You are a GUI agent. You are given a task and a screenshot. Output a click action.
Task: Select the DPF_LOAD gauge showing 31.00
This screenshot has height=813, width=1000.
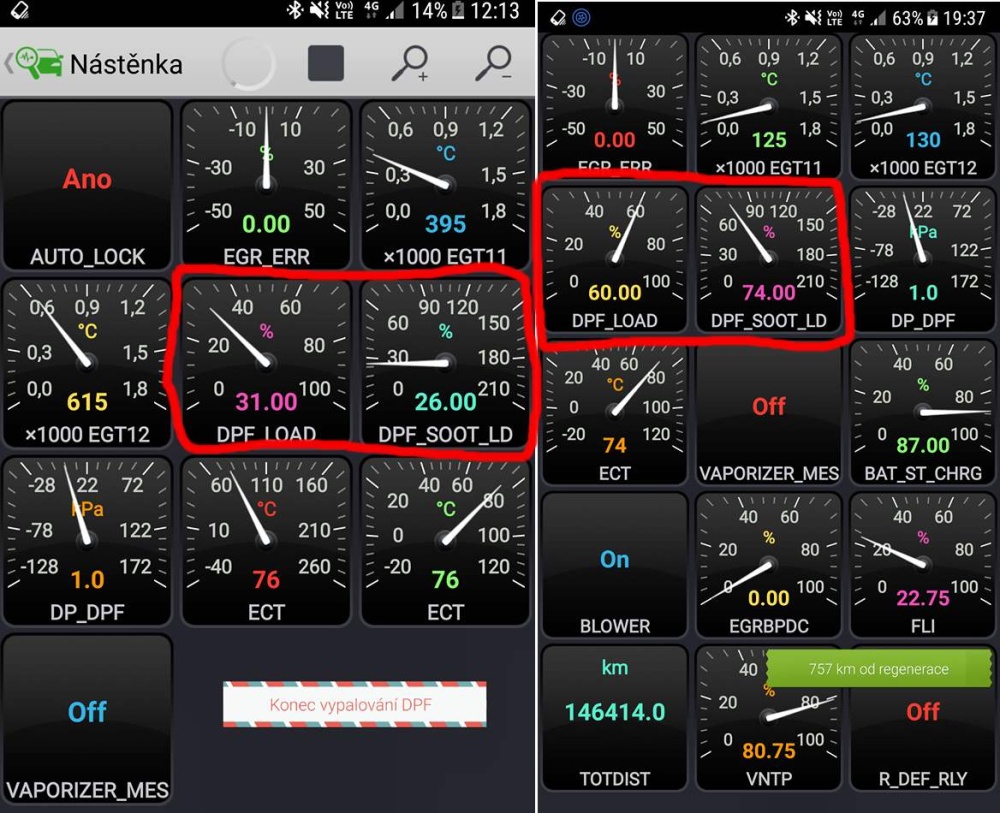click(266, 364)
